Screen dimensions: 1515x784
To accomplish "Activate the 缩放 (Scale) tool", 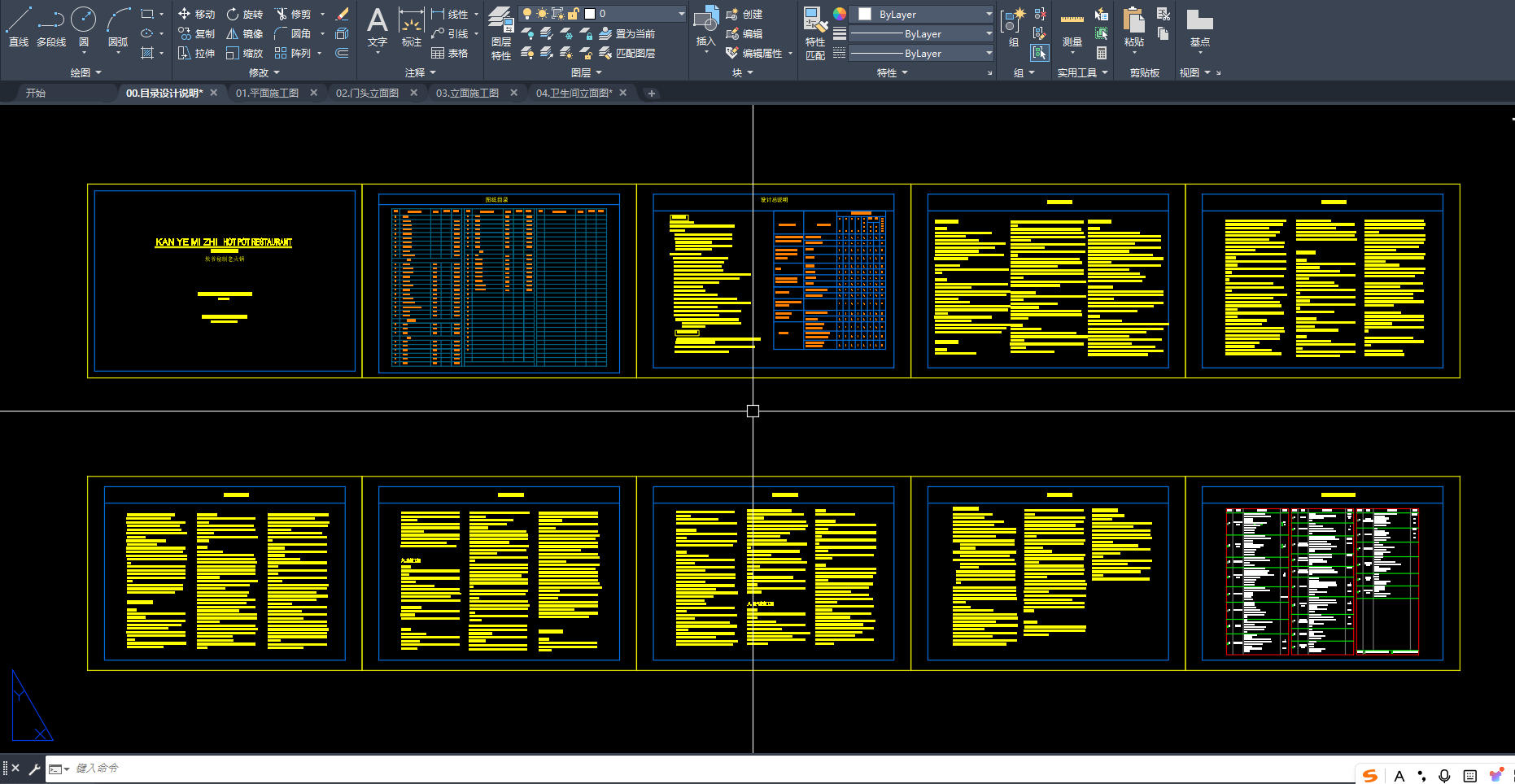I will [244, 53].
